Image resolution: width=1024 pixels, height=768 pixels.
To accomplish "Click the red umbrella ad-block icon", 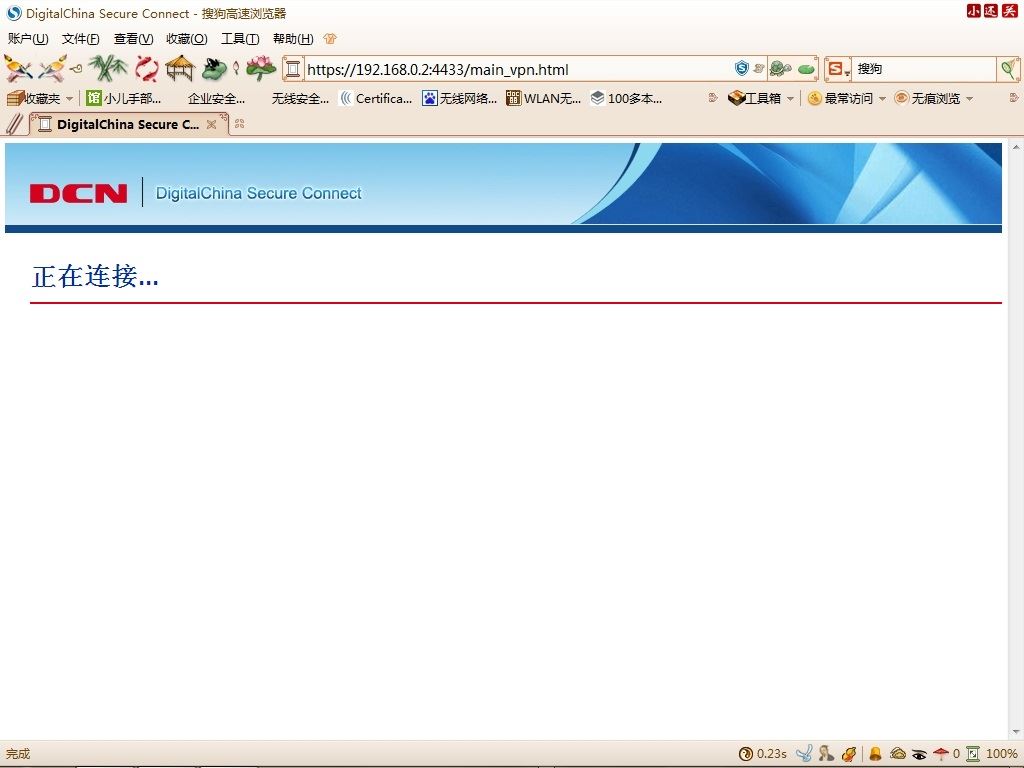I will tap(940, 754).
